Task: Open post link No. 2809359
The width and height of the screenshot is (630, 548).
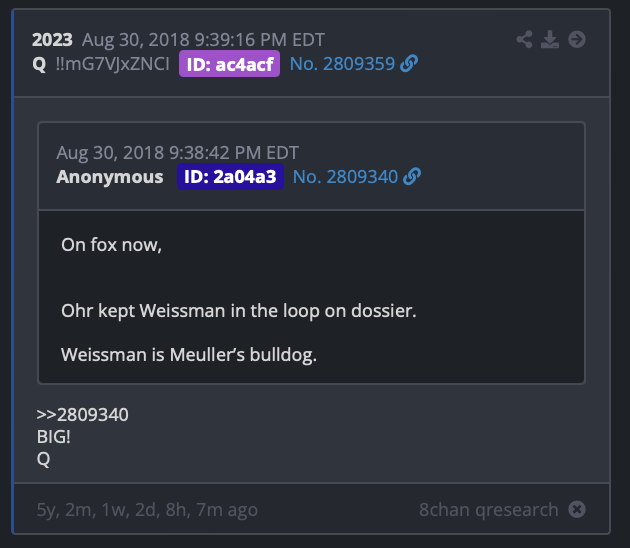Action: [342, 64]
